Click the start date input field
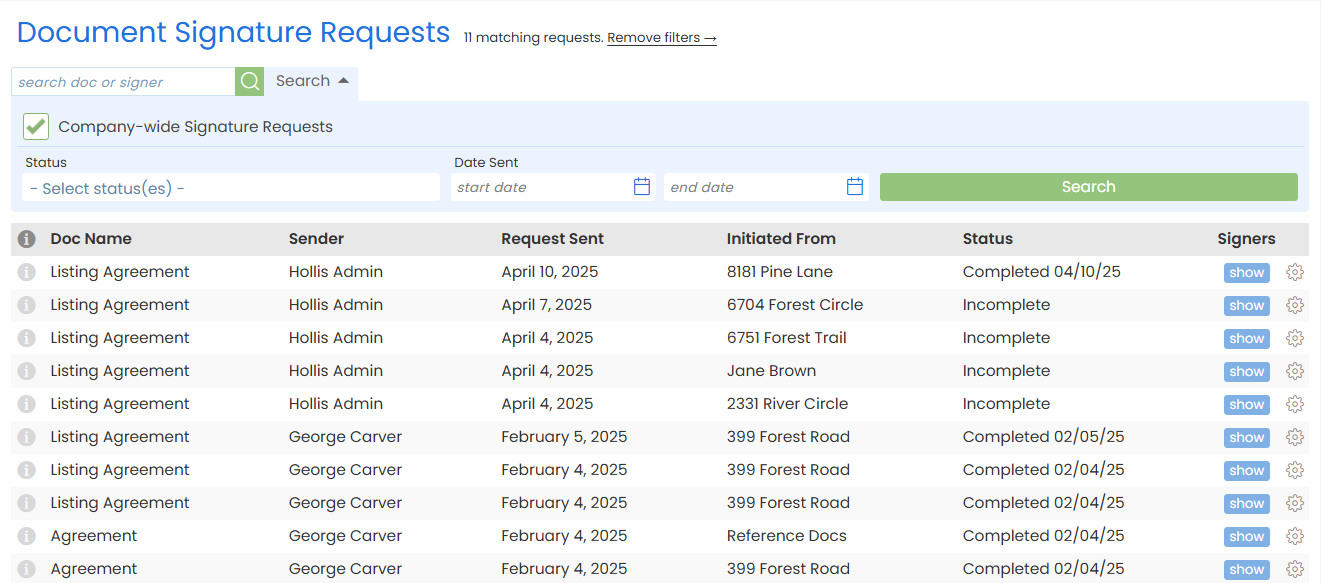 click(540, 187)
